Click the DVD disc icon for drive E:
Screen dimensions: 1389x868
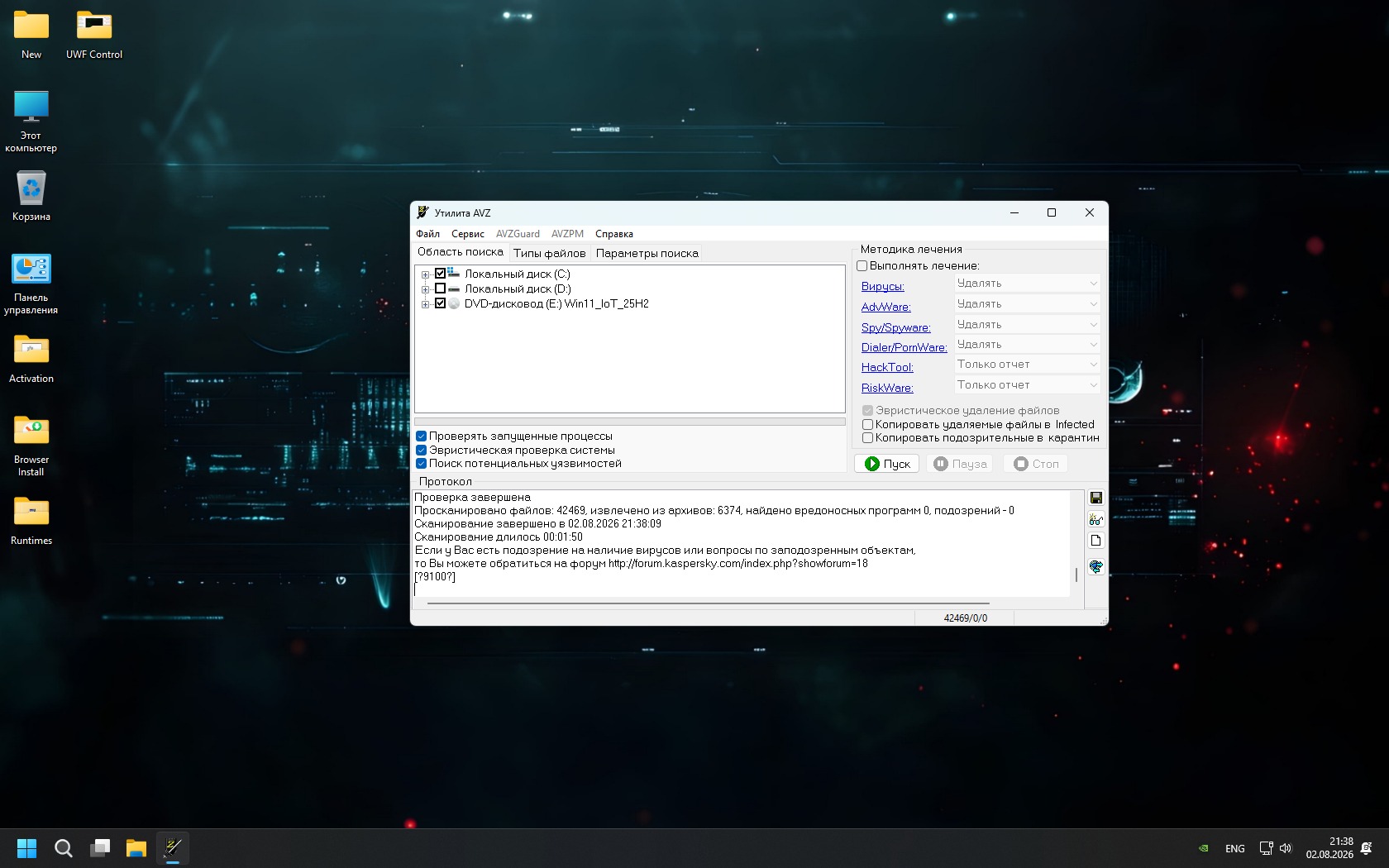point(454,303)
